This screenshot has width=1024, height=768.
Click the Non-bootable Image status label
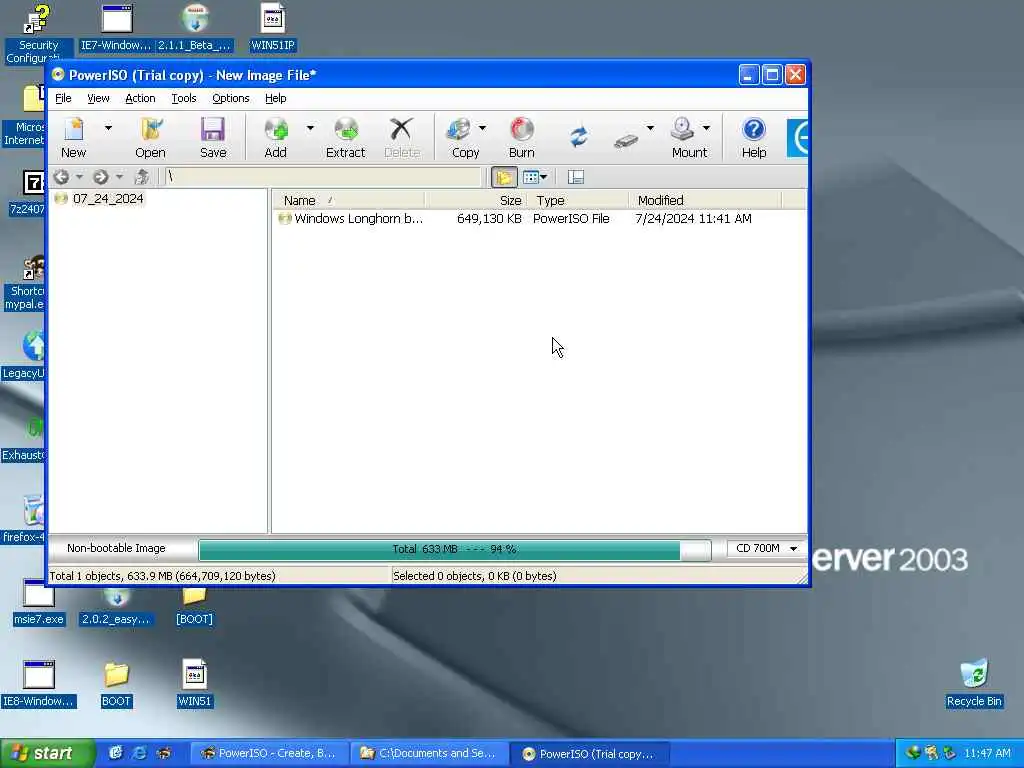click(116, 549)
